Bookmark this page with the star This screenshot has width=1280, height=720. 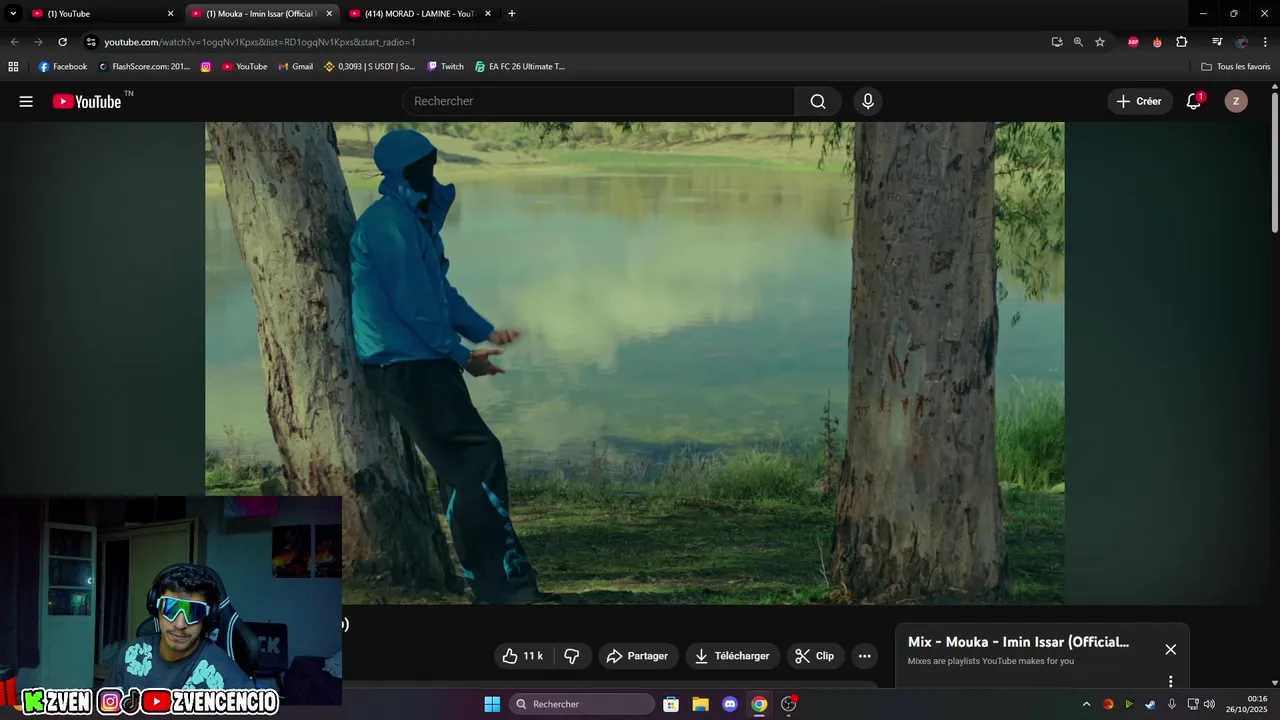pos(1100,42)
